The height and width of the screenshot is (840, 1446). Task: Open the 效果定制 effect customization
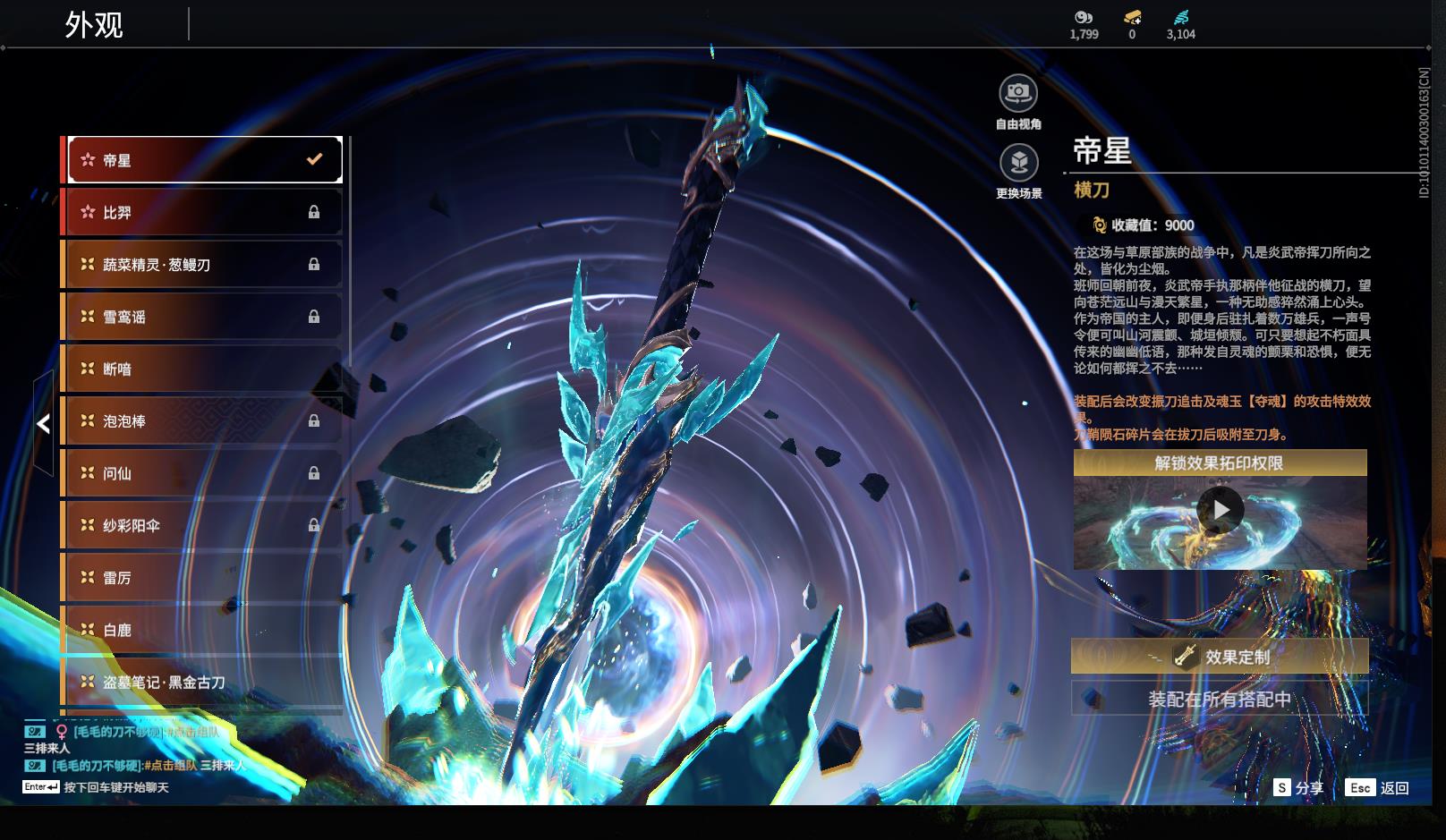pos(1220,657)
